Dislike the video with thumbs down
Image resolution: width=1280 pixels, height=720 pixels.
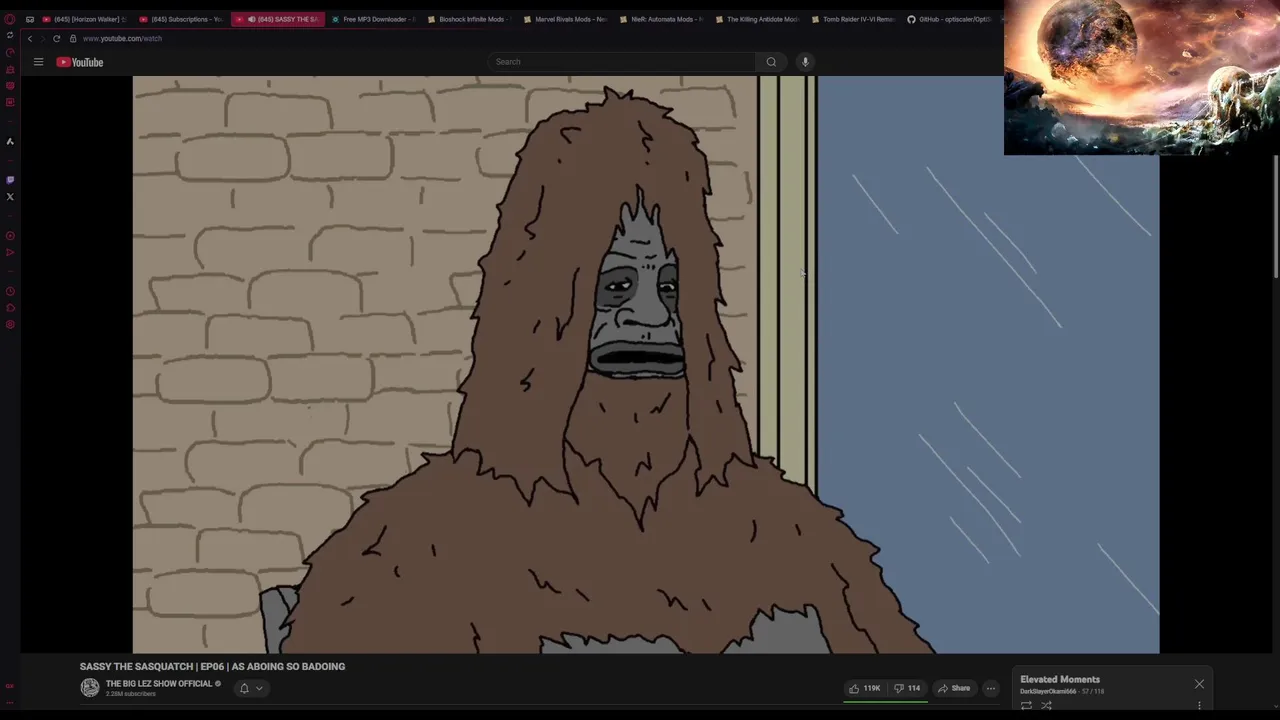coord(907,688)
